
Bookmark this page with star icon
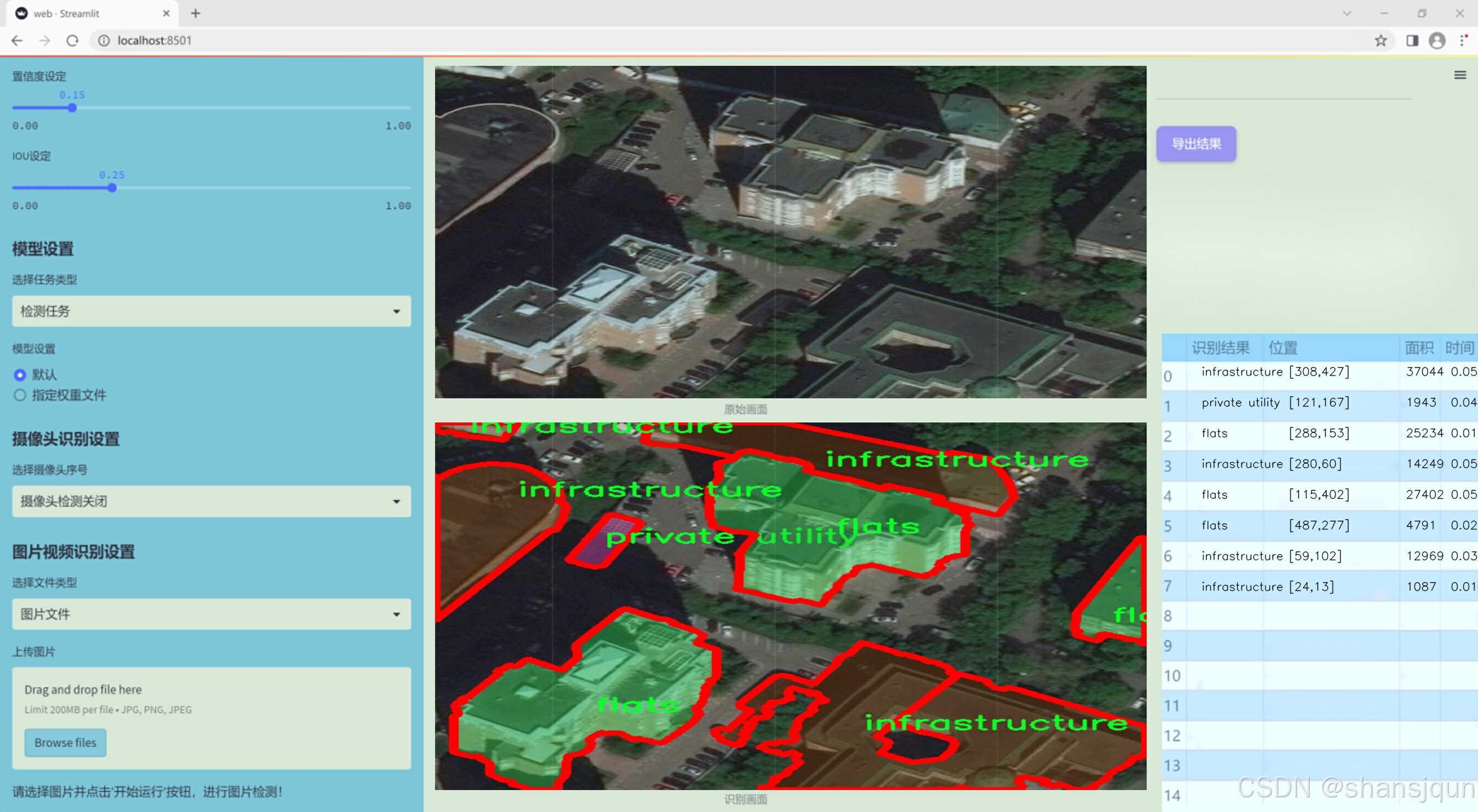click(1380, 41)
